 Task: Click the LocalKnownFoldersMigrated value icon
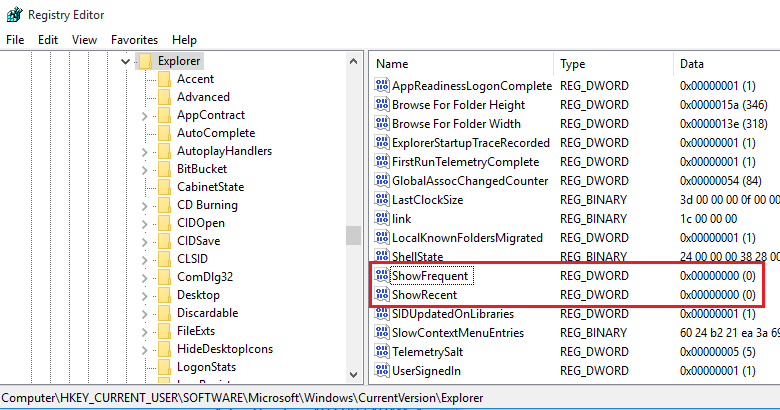click(x=382, y=238)
